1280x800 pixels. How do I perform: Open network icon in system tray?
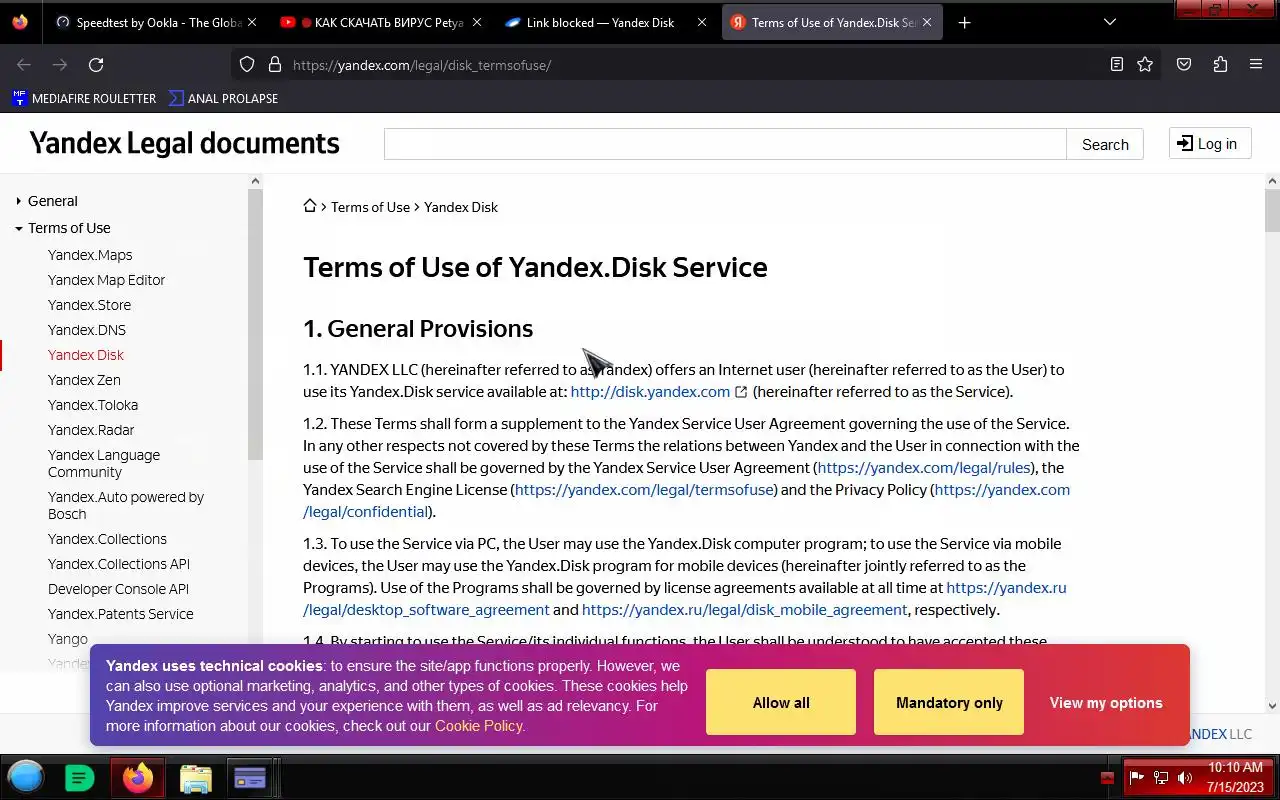[x=1161, y=777]
